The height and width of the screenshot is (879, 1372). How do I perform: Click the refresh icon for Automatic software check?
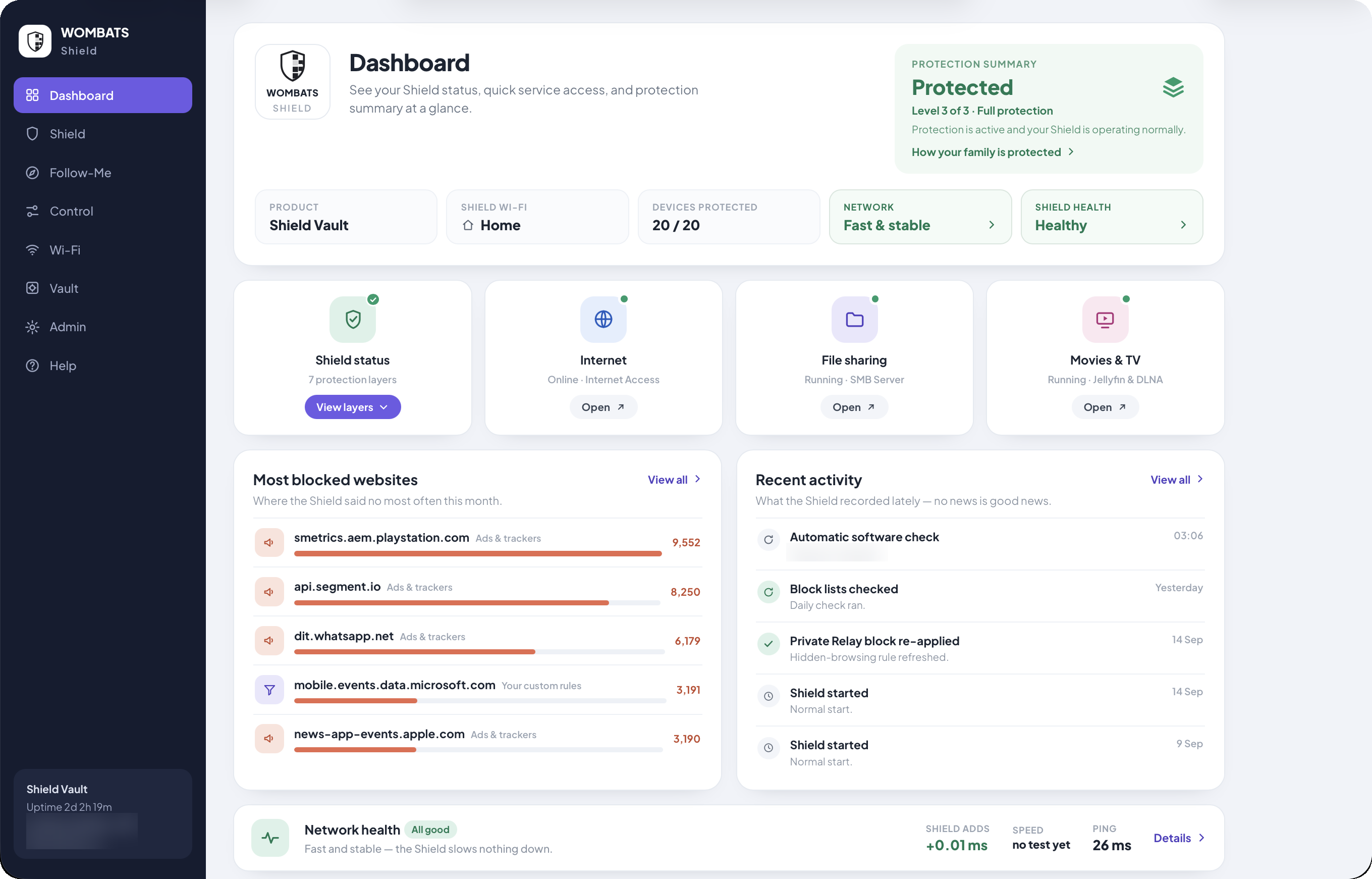pos(769,540)
